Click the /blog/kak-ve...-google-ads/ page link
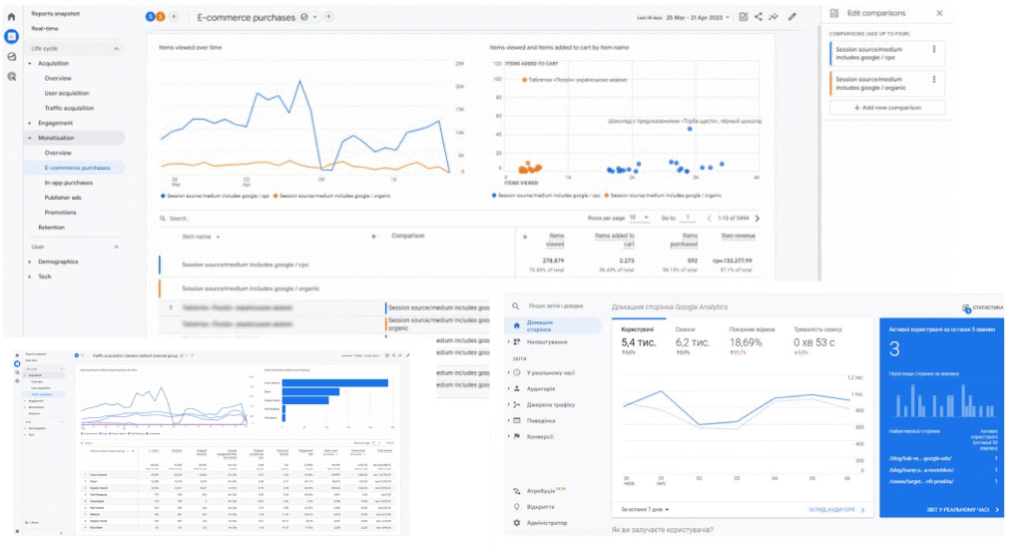 coord(920,458)
